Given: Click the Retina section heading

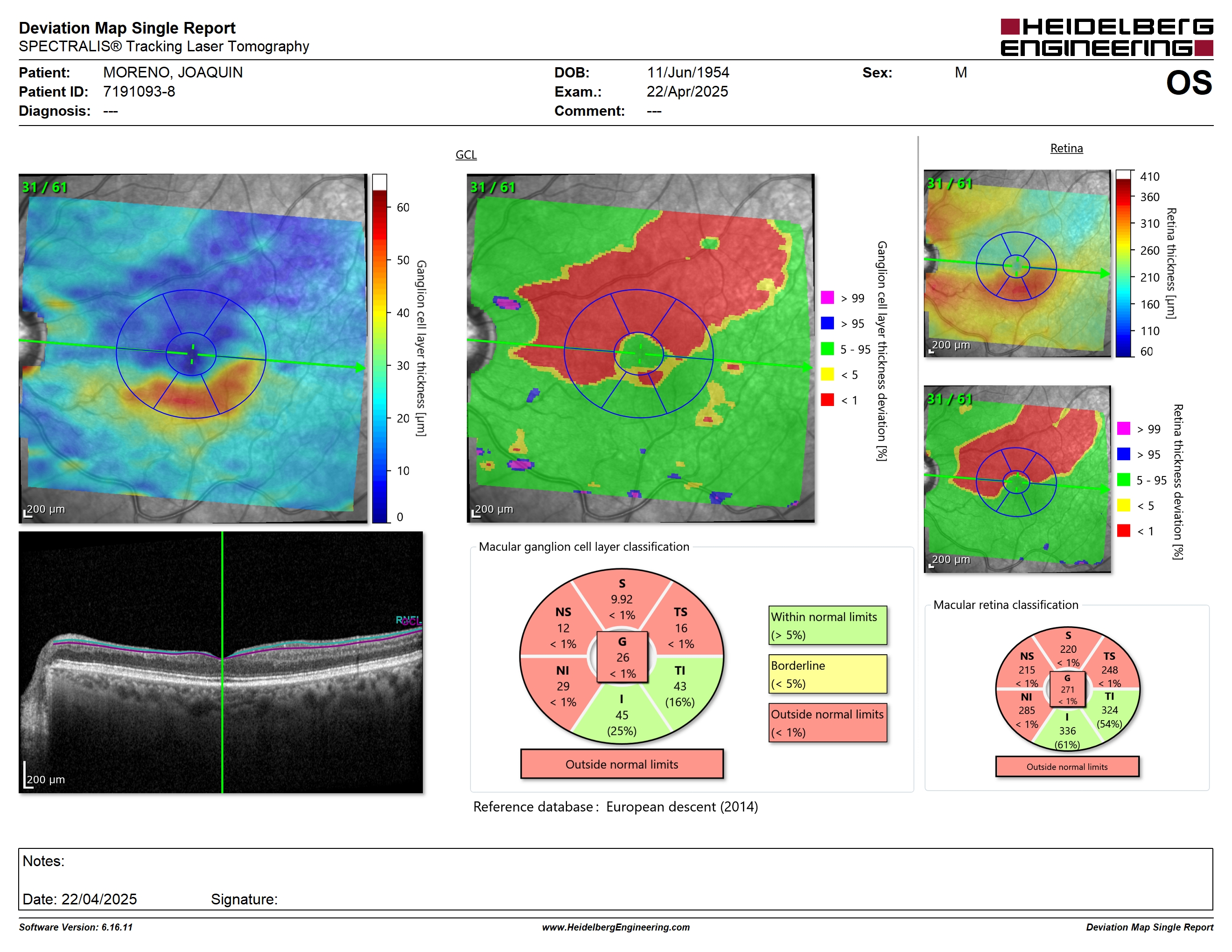Looking at the screenshot, I should pyautogui.click(x=1066, y=148).
